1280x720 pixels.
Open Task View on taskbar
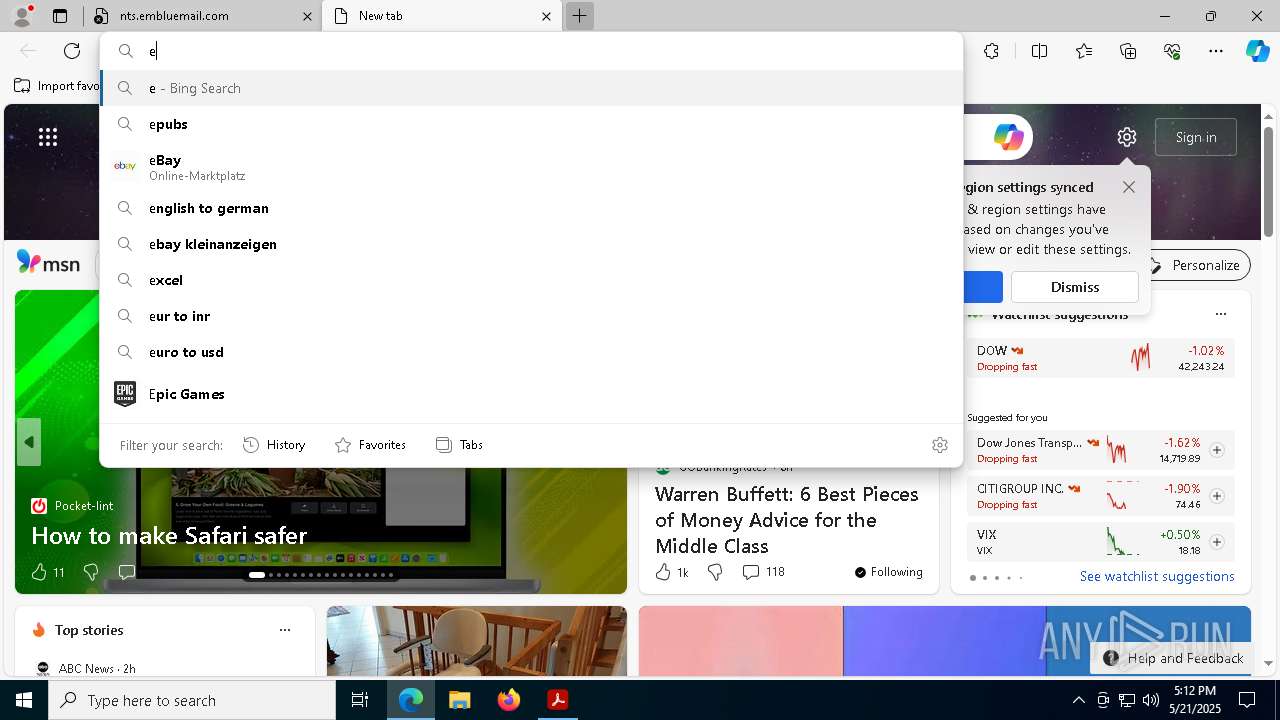pyautogui.click(x=360, y=700)
